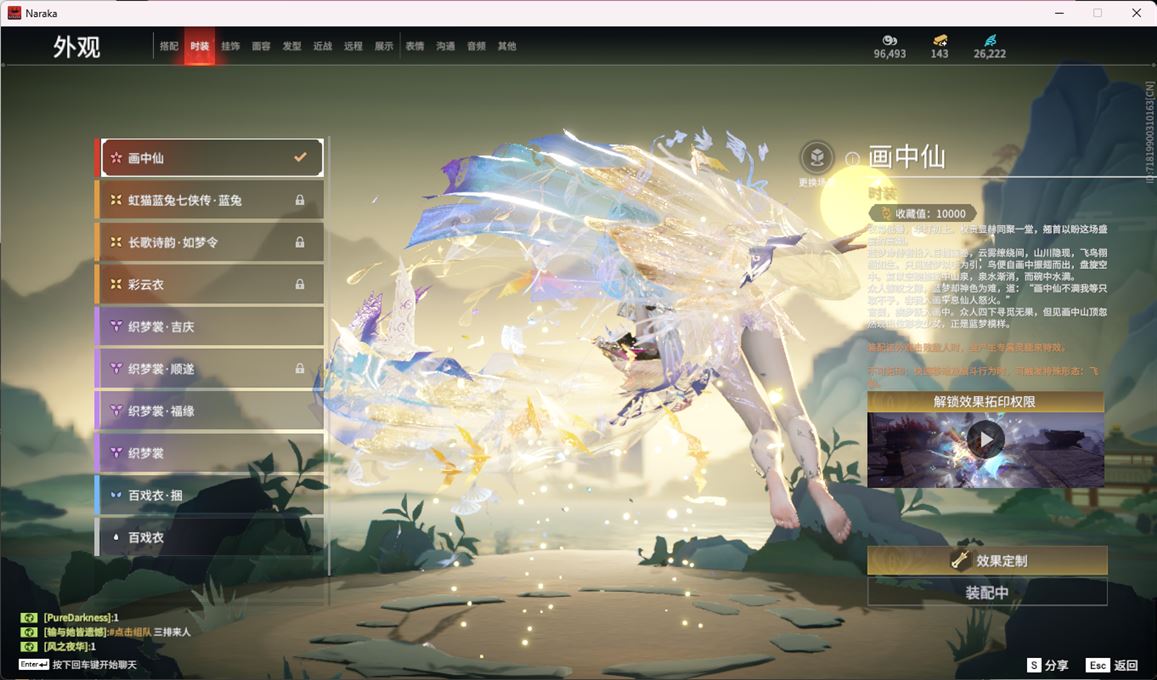This screenshot has height=680, width=1157.
Task: Select the 织梦裳·吉庆 outfit
Action: tap(210, 326)
